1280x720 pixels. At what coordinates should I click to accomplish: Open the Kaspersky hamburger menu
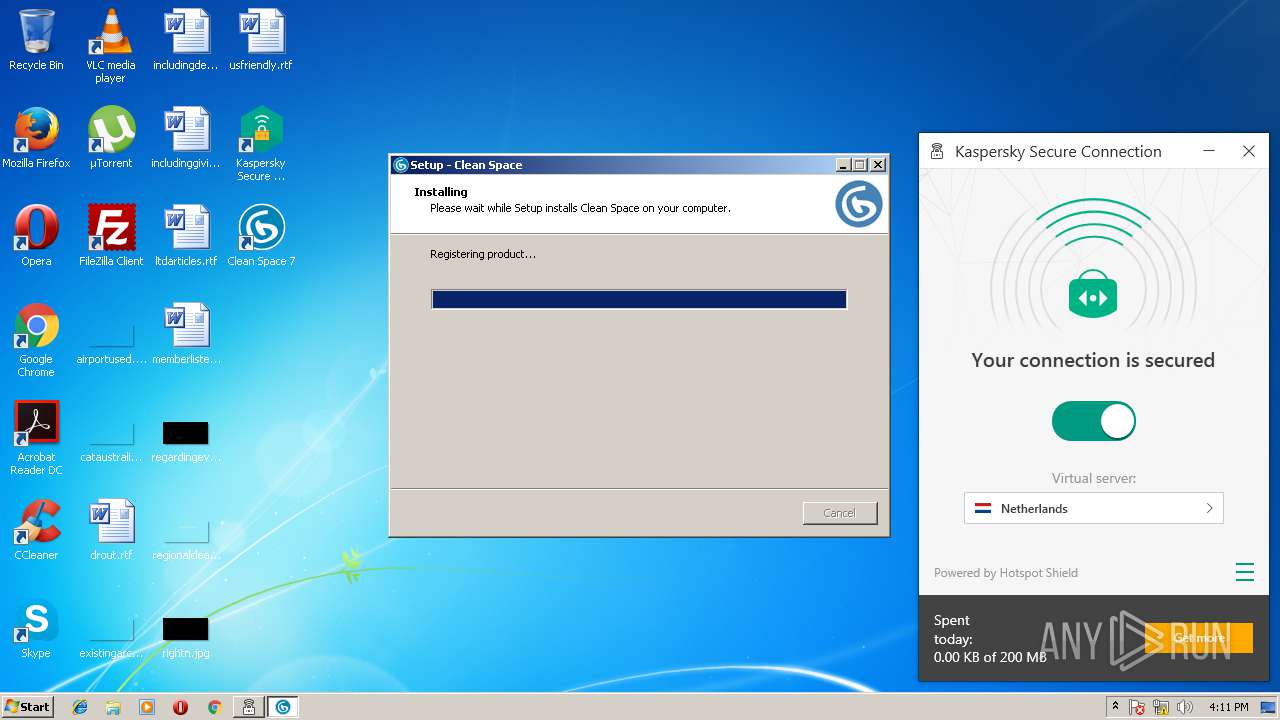[1244, 572]
